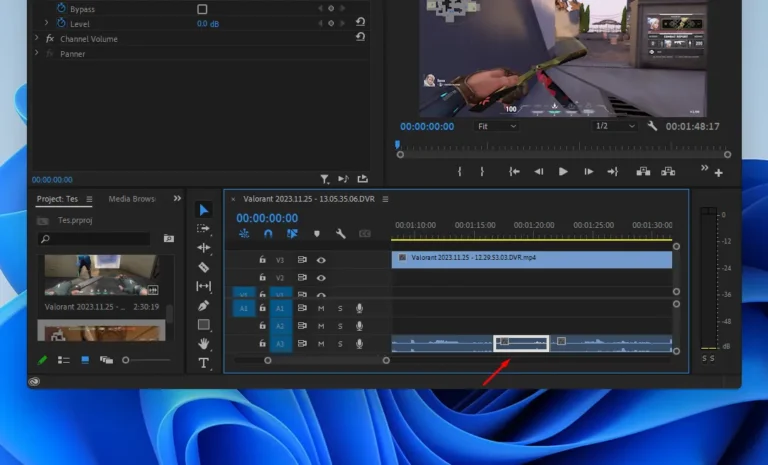768x465 pixels.
Task: Expand the Channel Volume effect
Action: [37, 38]
